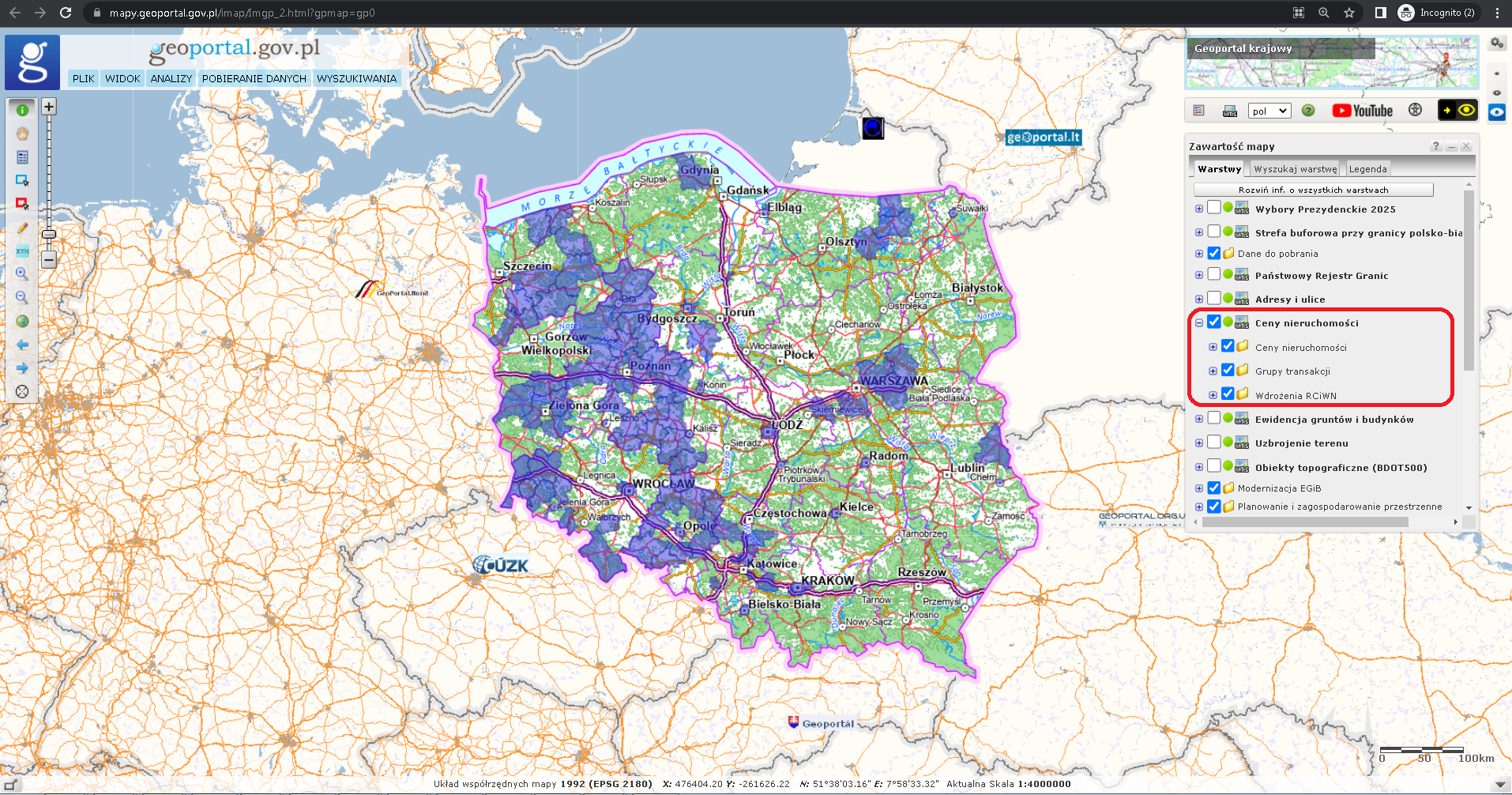Enable the Adresy i ulice layer checkbox

[x=1214, y=298]
